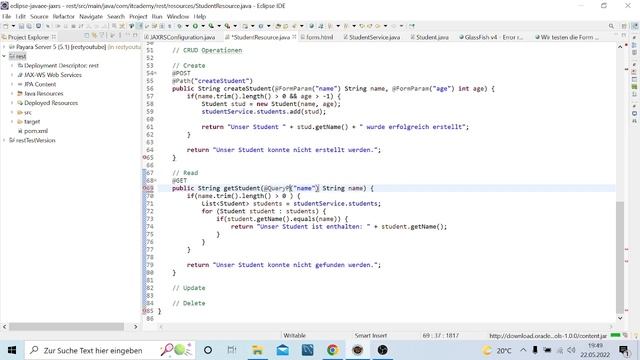The image size is (640, 360).
Task: Open the Refactor menu
Action: (x=64, y=16)
